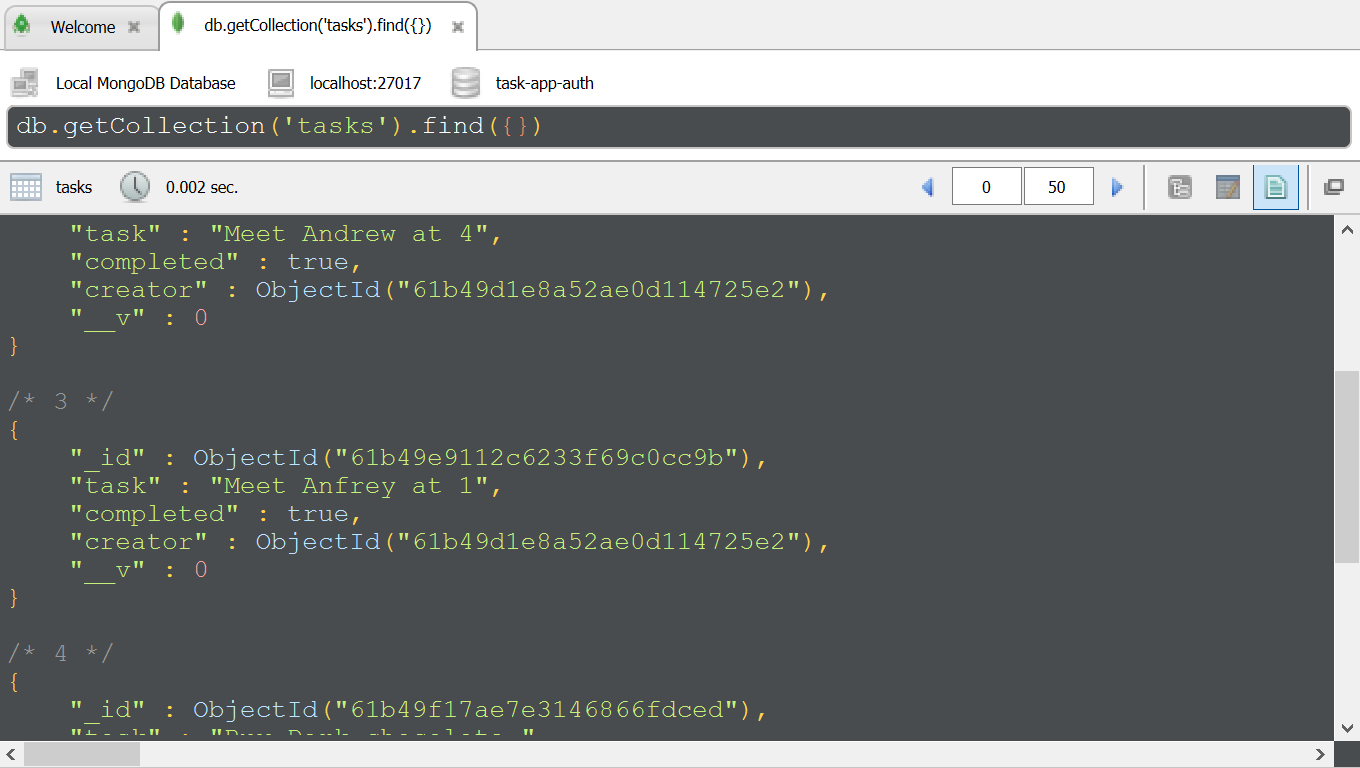Viewport: 1360px width, 768px height.
Task: Click the "localhost:27017" address label
Action: (x=366, y=83)
